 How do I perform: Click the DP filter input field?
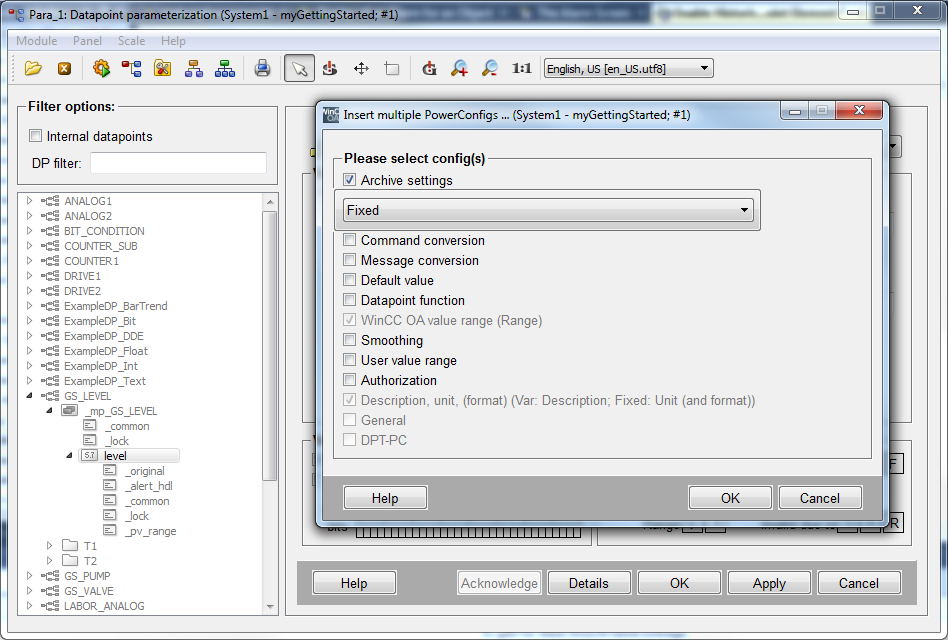[178, 163]
